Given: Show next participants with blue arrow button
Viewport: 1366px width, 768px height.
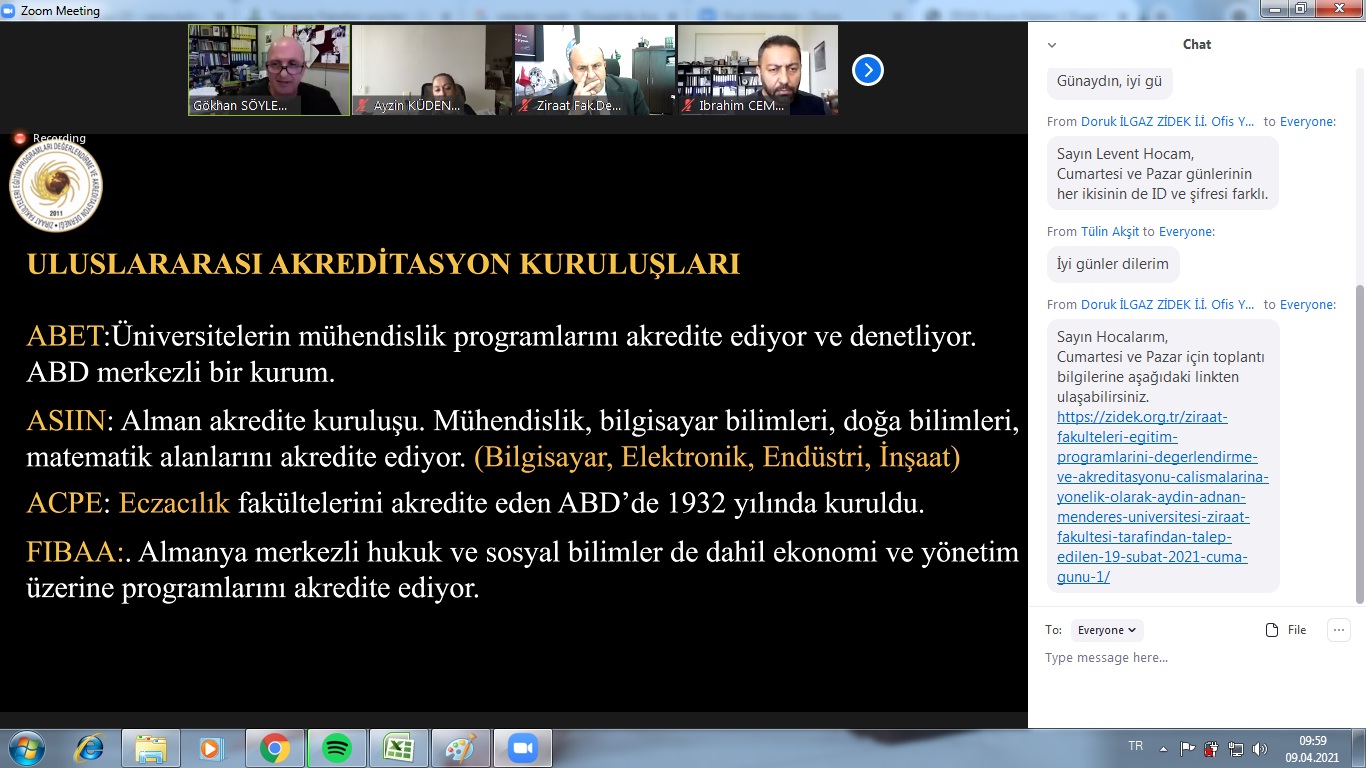Looking at the screenshot, I should (867, 70).
